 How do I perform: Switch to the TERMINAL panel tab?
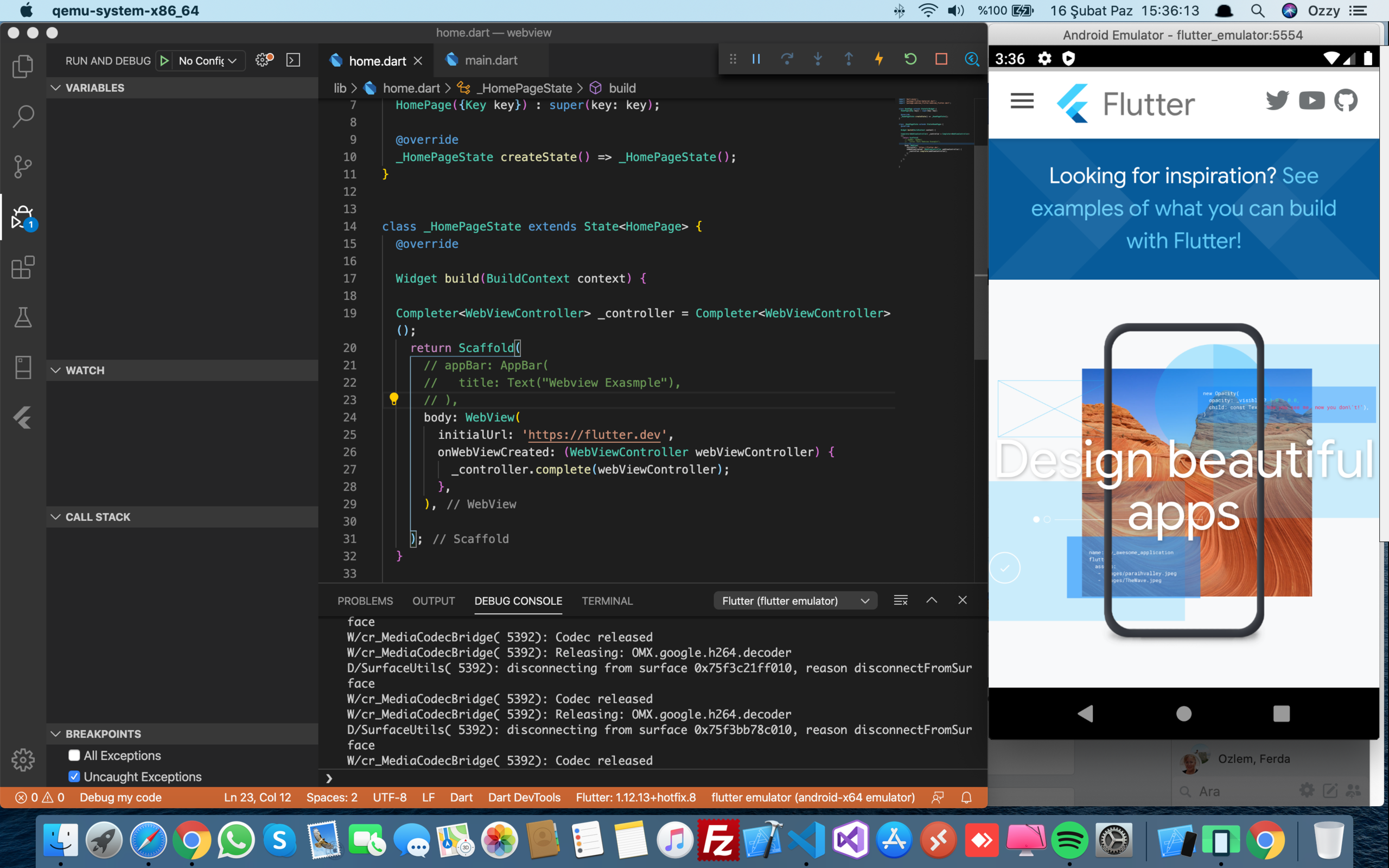[x=607, y=601]
